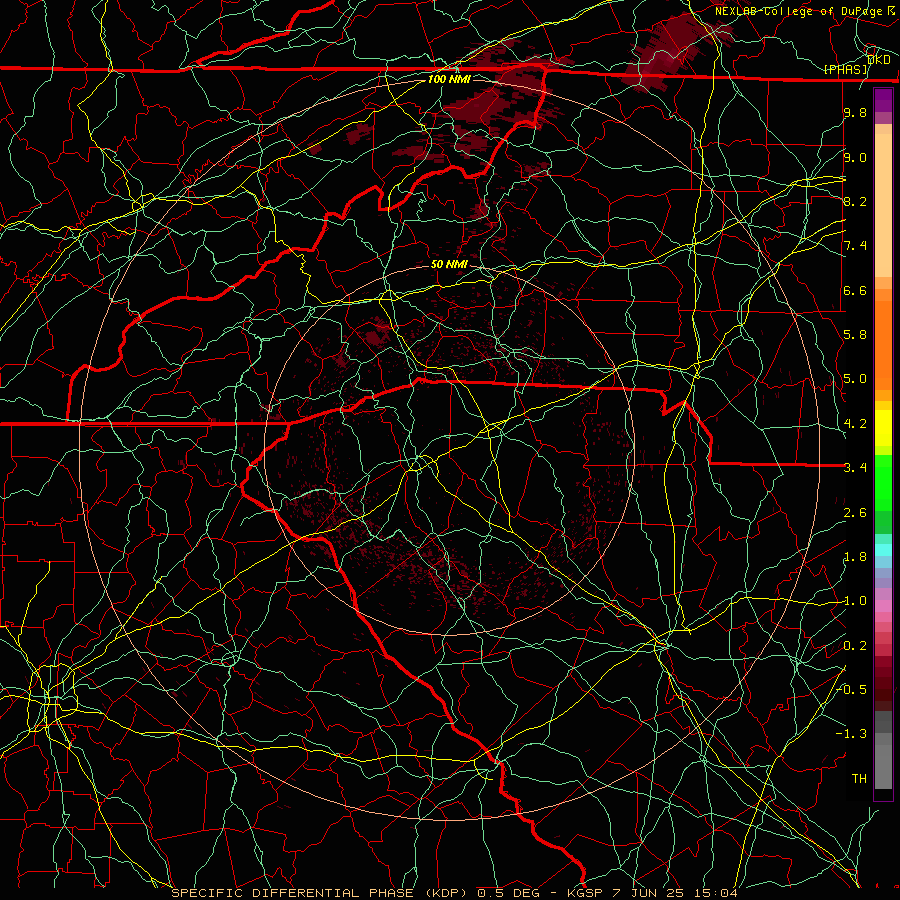900x900 pixels.
Task: Click the 1.0 value on the color scale
Action: (855, 601)
